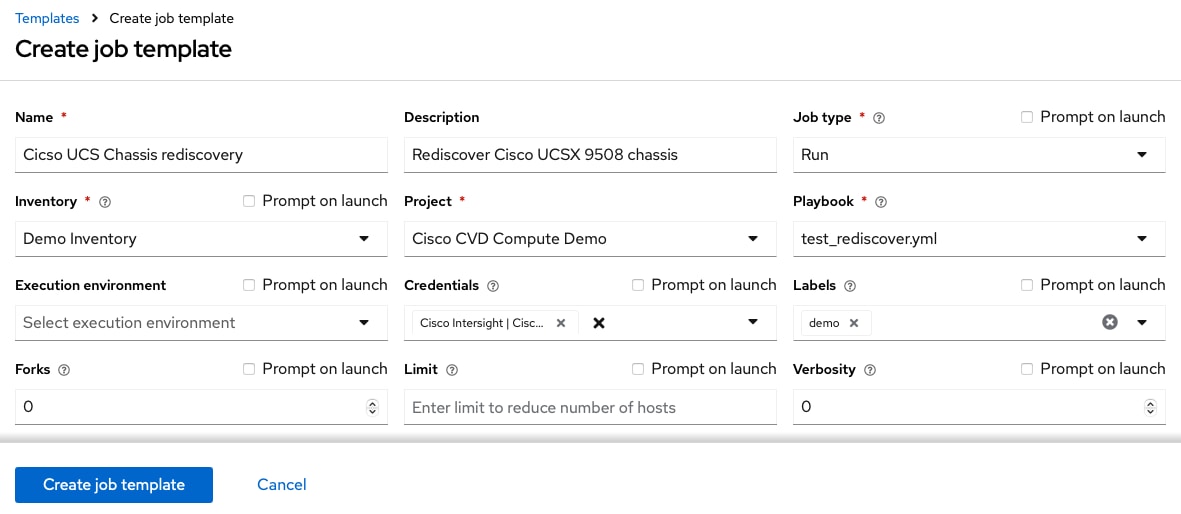Viewport: 1181px width, 514px height.
Task: Enable Prompt on launch for Verbosity
Action: (1027, 369)
